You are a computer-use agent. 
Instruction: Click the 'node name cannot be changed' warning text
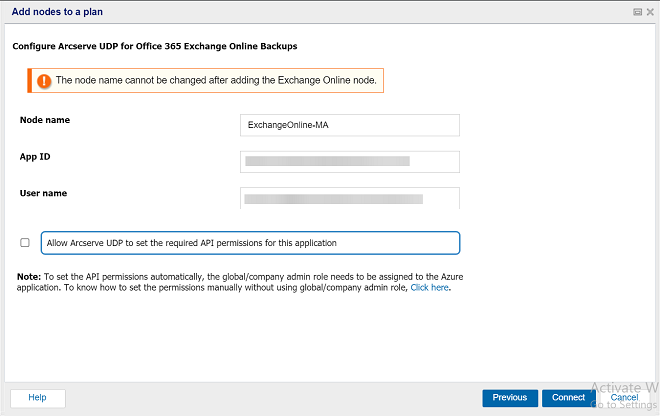pos(216,80)
